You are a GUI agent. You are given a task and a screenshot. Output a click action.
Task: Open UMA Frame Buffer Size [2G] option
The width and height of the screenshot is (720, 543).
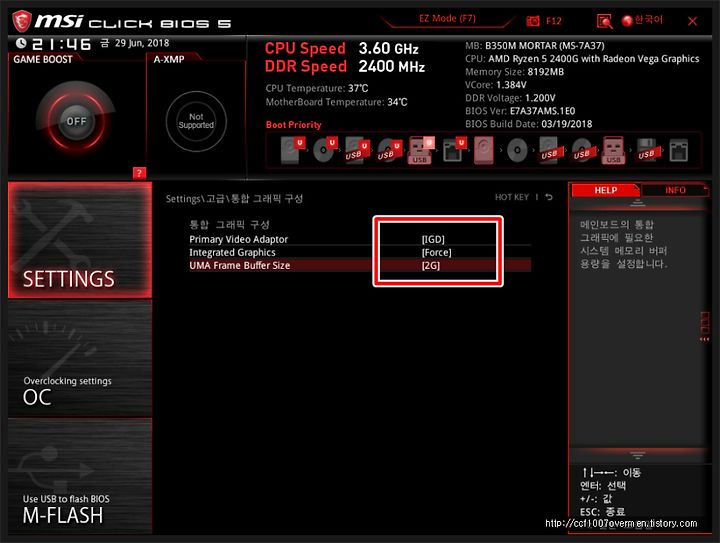click(x=360, y=265)
